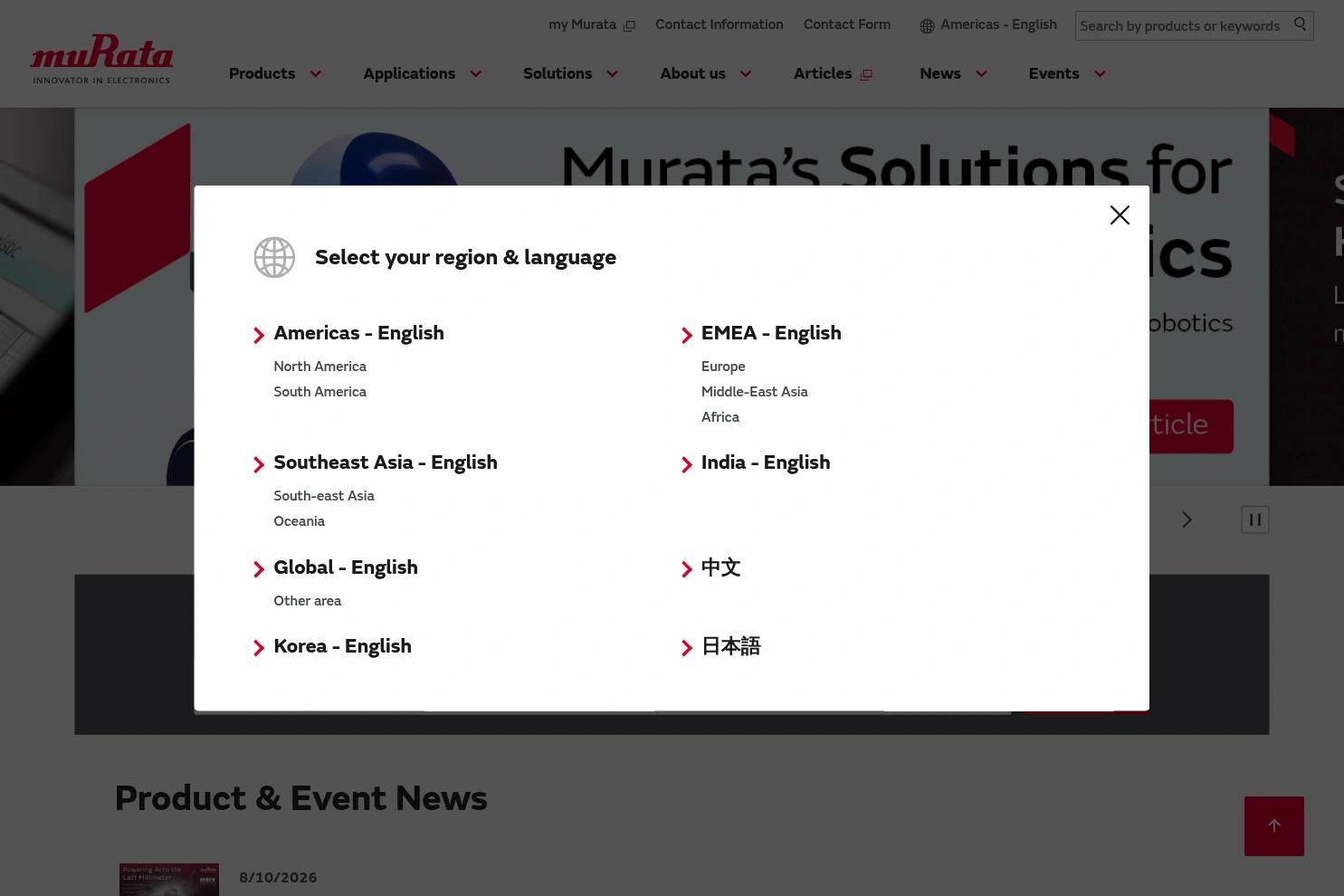
Task: Choose India - English
Action: pyautogui.click(x=766, y=463)
